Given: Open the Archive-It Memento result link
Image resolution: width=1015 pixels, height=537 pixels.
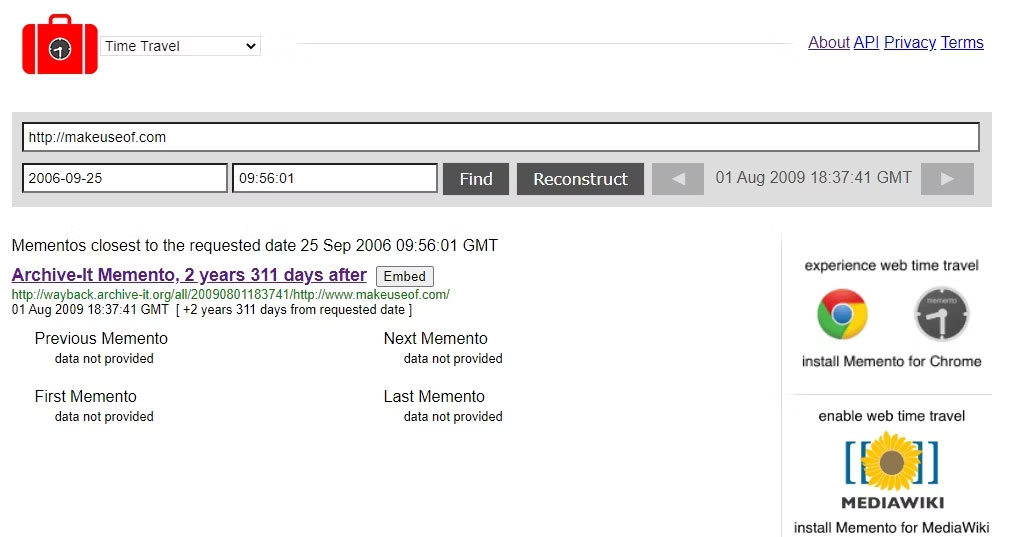Looking at the screenshot, I should (x=189, y=275).
